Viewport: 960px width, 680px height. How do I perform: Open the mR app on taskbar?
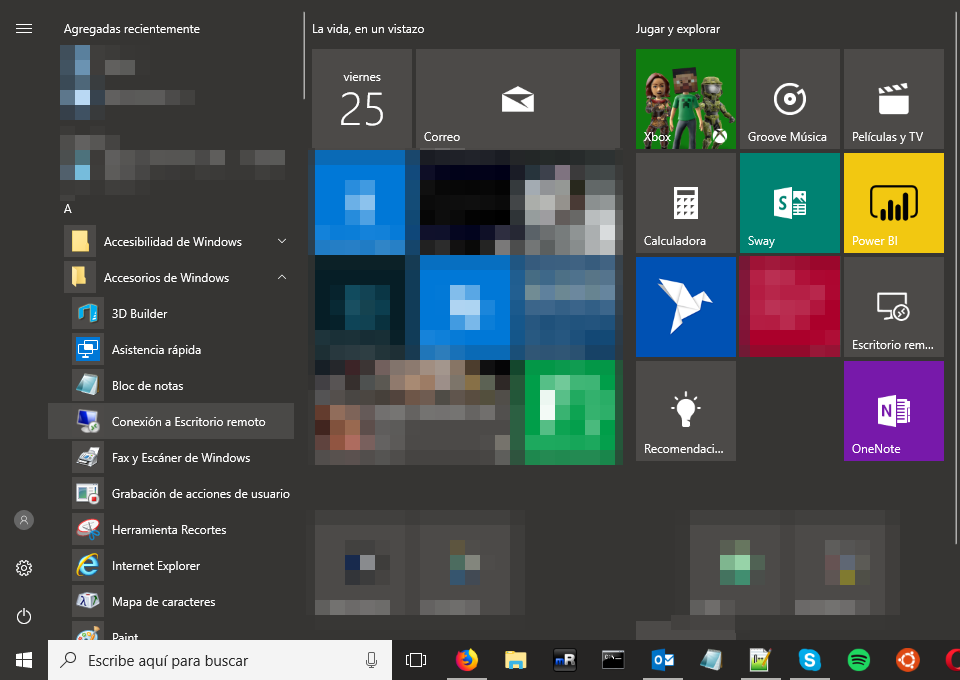(x=564, y=660)
